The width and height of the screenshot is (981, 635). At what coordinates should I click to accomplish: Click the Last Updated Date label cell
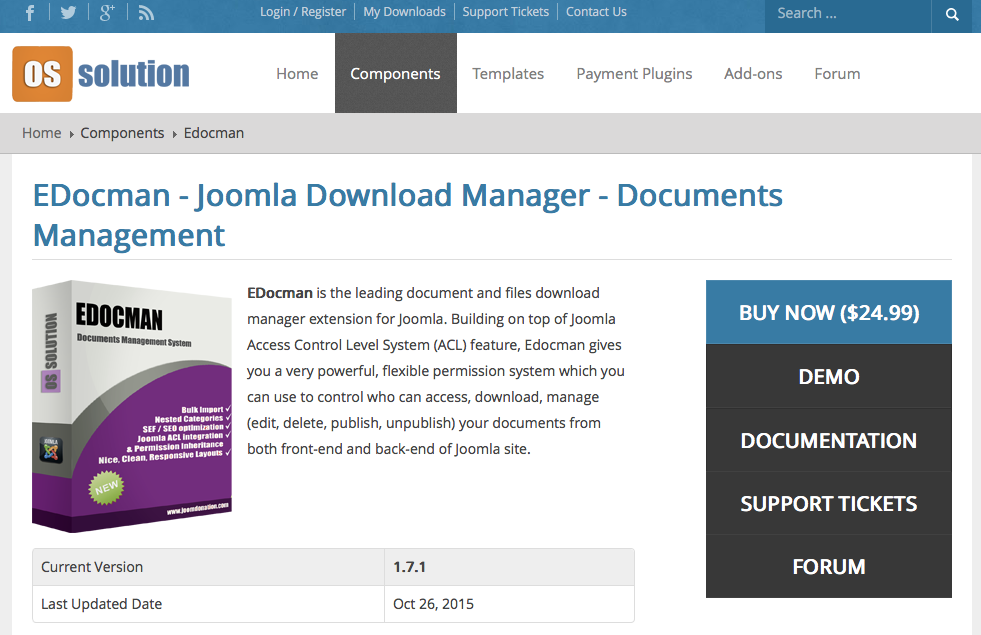point(208,604)
